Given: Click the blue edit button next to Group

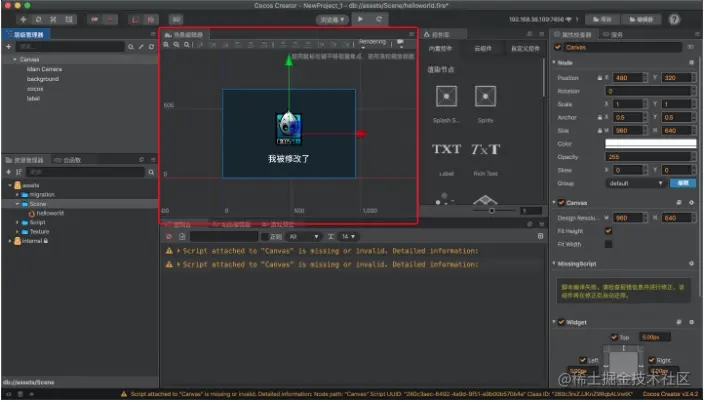Looking at the screenshot, I should [x=683, y=183].
